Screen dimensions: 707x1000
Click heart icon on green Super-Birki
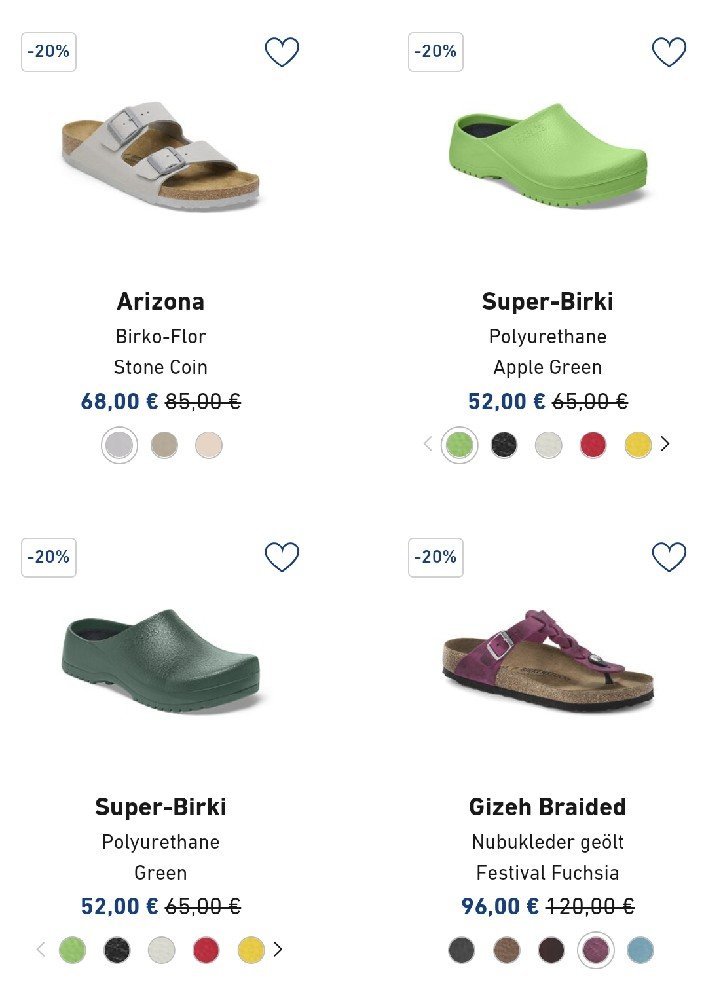pyautogui.click(x=282, y=557)
